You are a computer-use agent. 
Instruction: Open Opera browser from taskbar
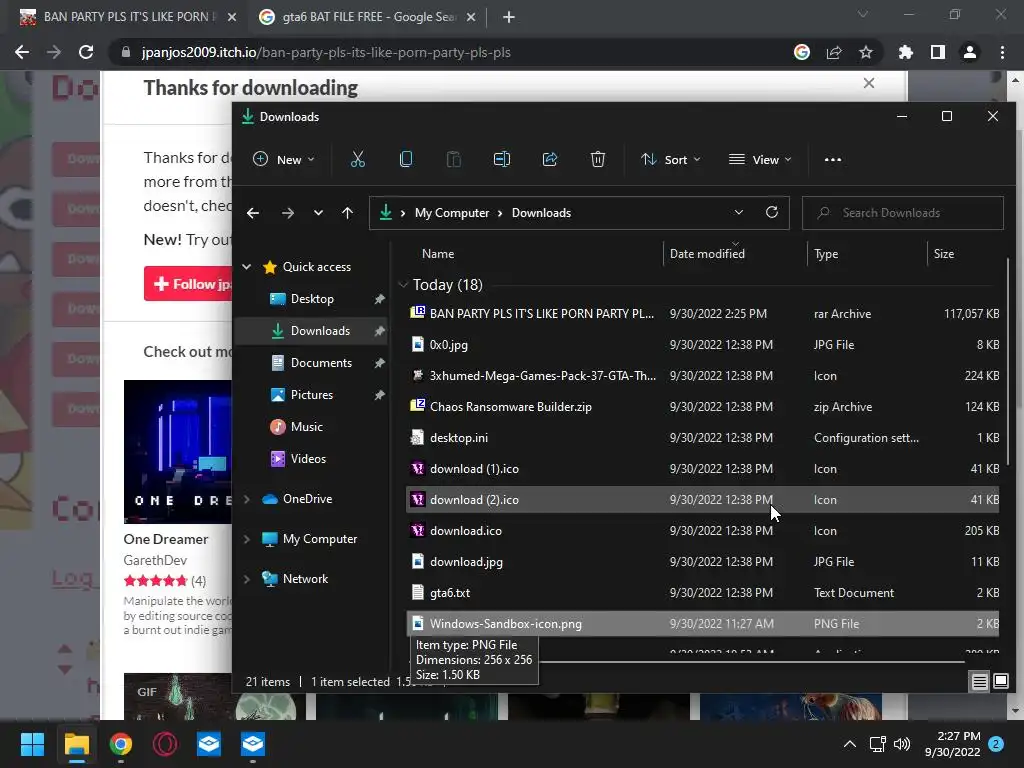[165, 744]
